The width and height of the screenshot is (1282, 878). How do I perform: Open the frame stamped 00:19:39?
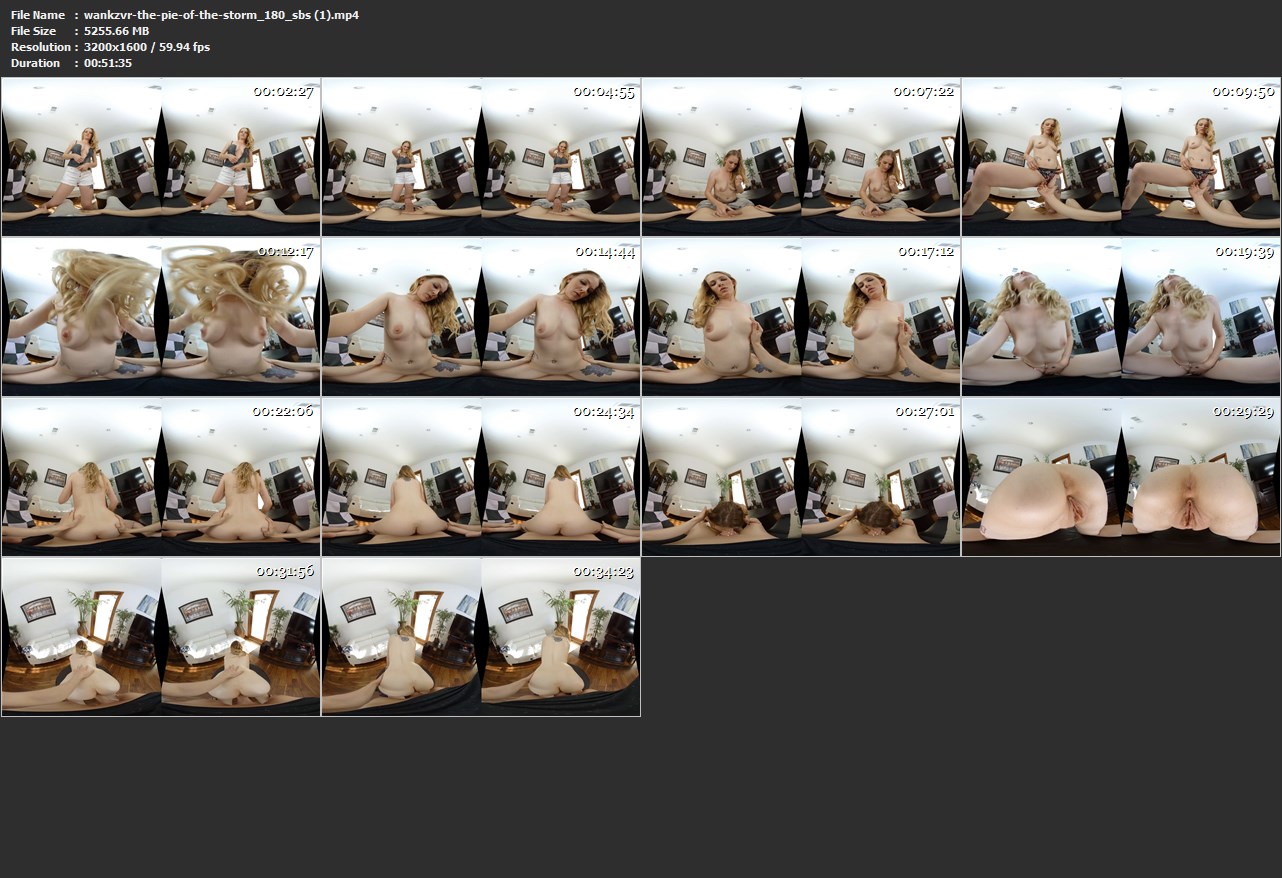click(x=1121, y=317)
